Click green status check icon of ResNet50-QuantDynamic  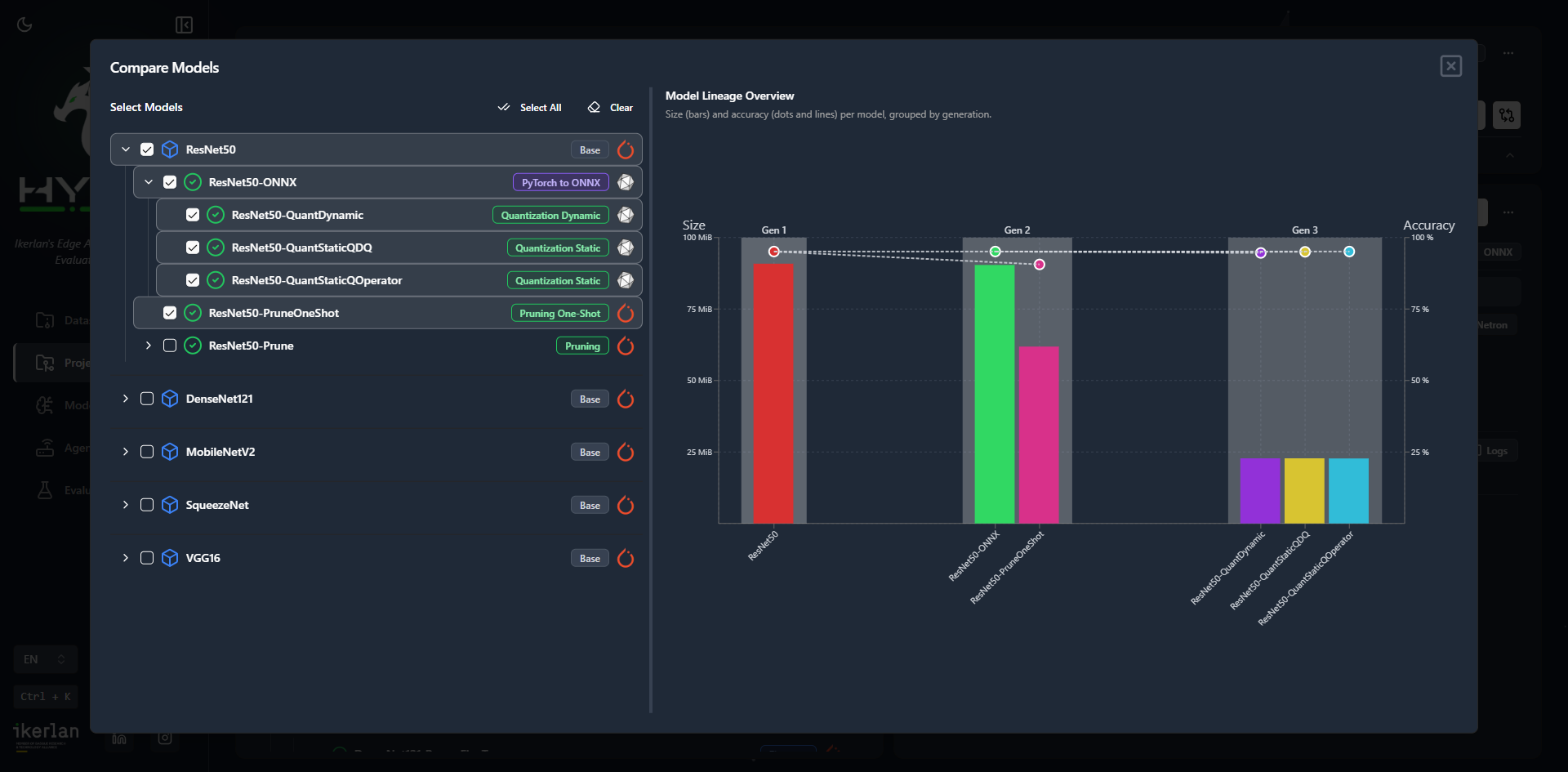point(216,215)
